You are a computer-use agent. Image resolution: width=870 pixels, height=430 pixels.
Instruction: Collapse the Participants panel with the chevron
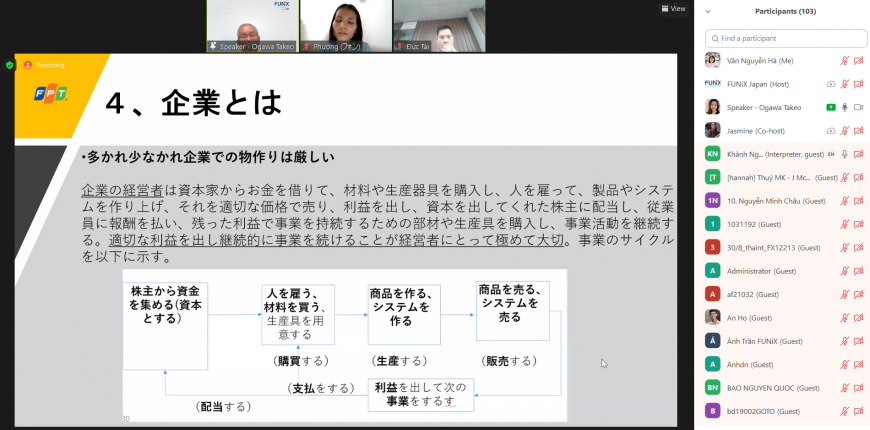[x=708, y=11]
